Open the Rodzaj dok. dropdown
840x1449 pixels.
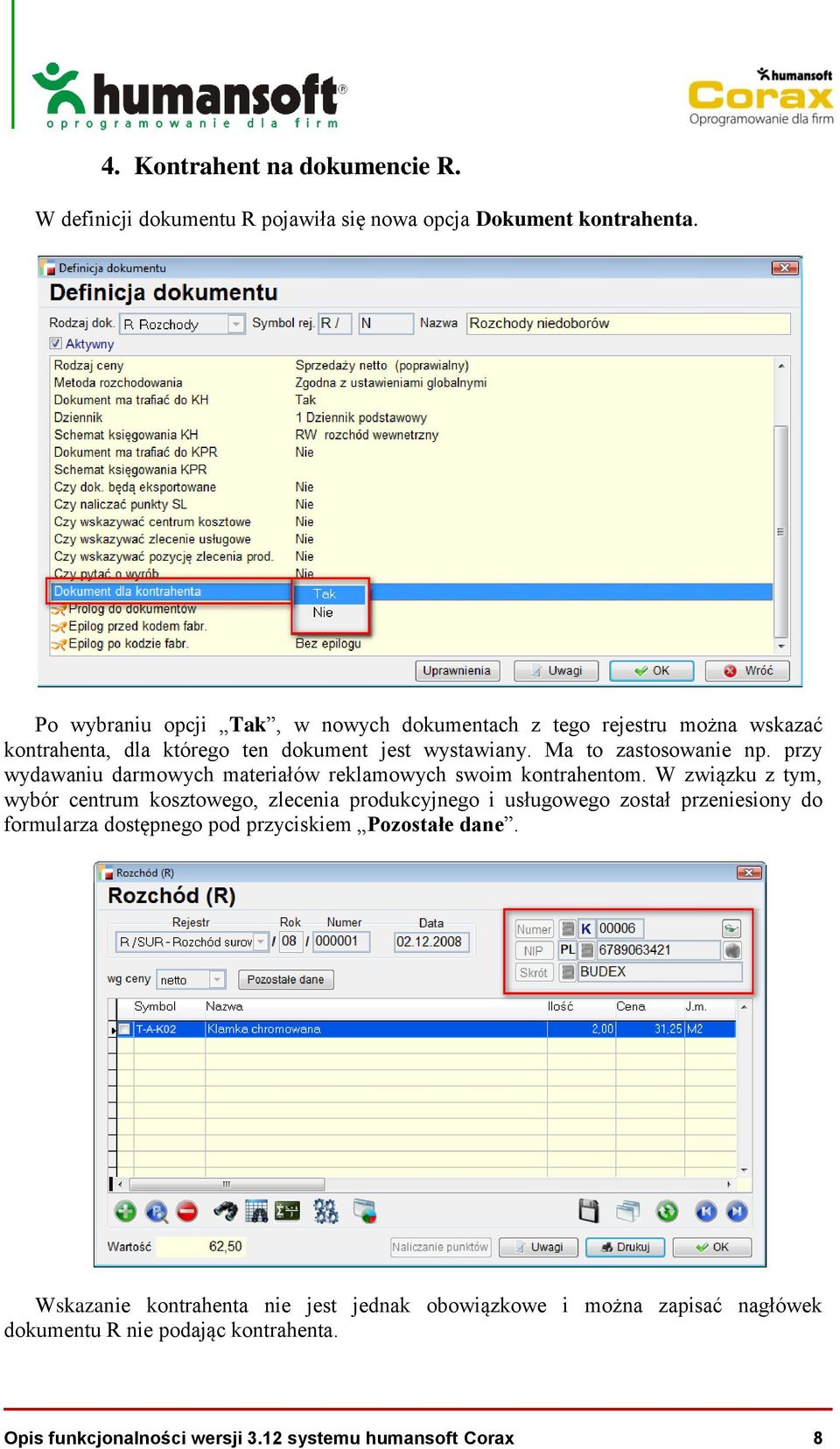[x=235, y=324]
